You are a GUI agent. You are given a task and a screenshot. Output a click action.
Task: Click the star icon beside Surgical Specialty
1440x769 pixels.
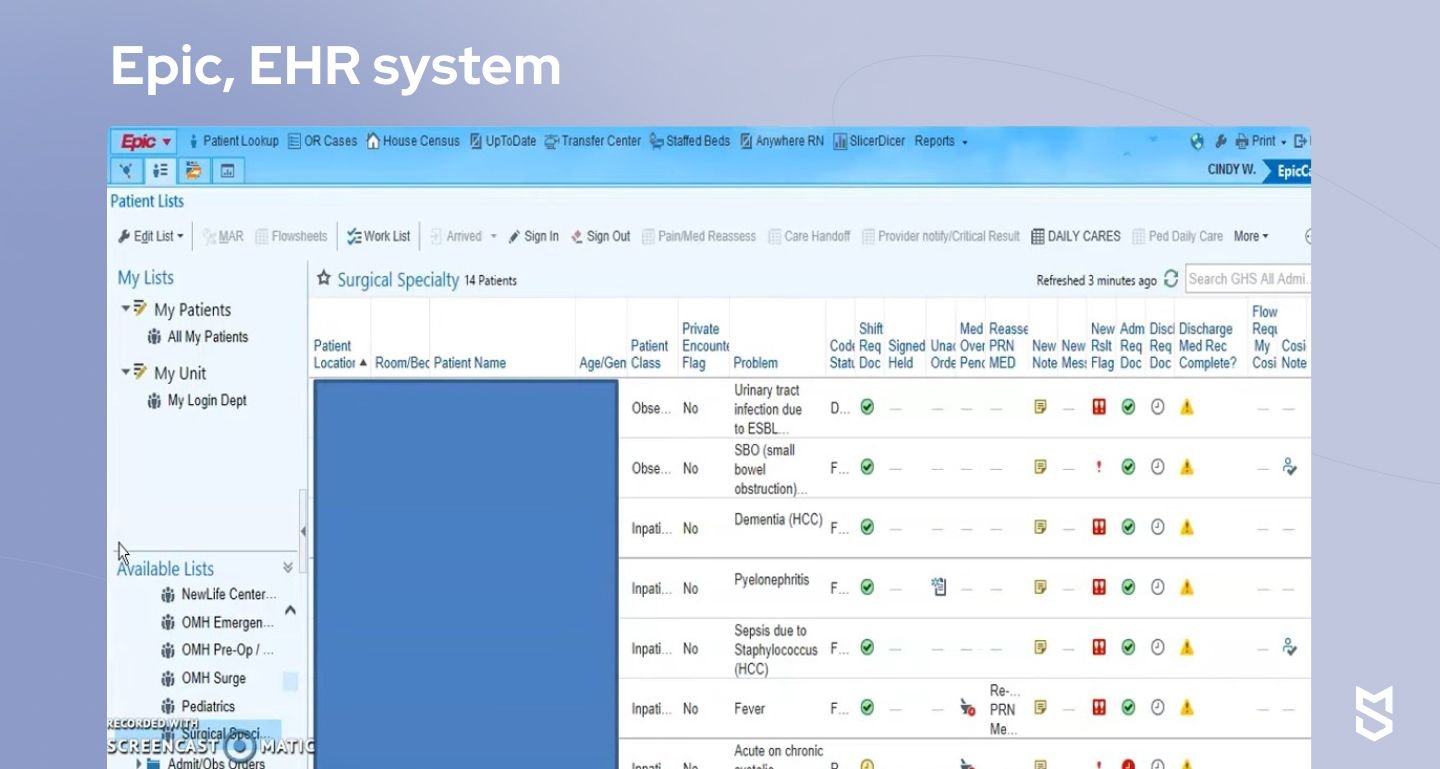pos(324,279)
